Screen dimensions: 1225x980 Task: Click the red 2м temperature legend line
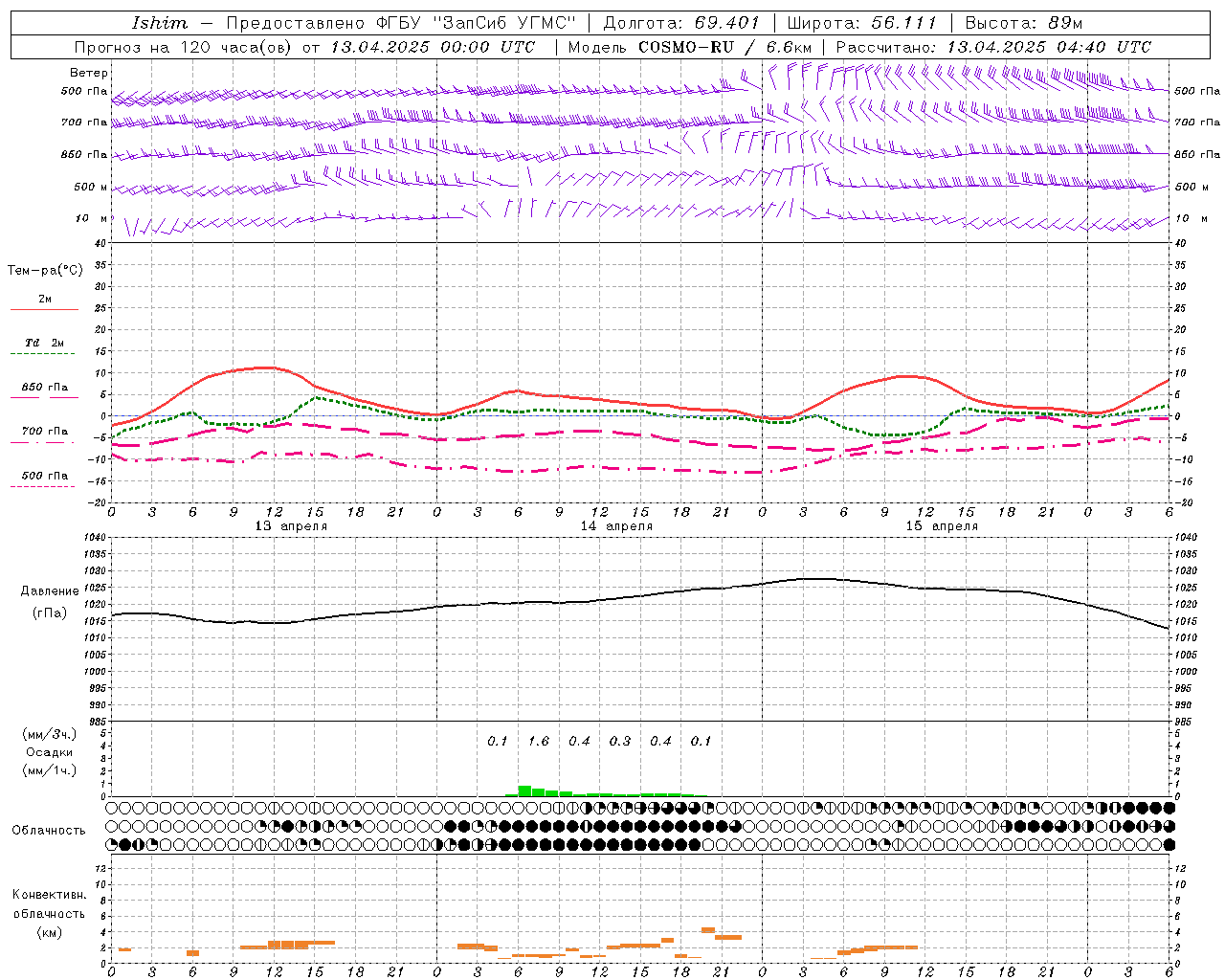tap(44, 310)
